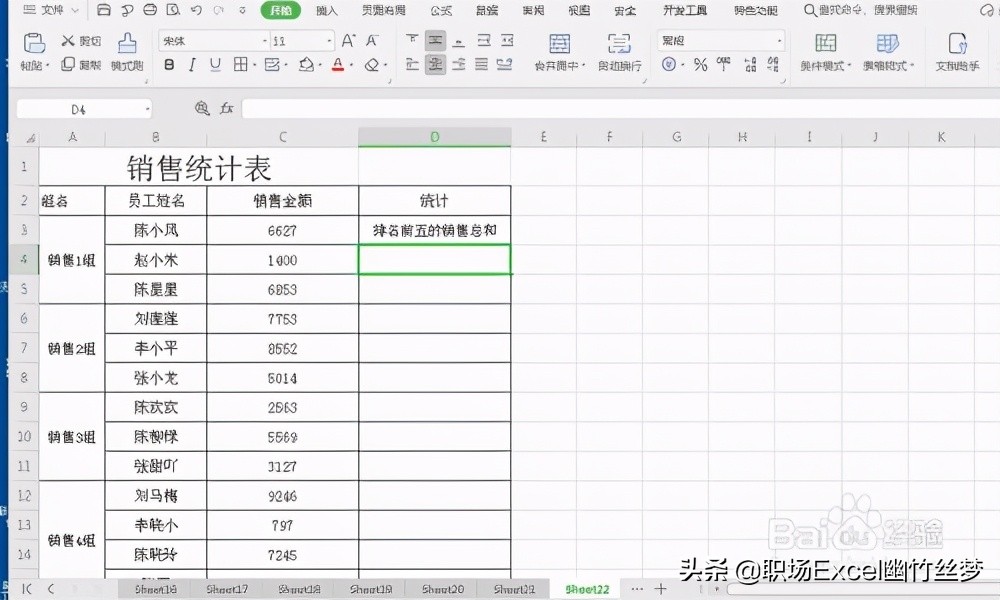
Task: Select the 开始 (Home) ribbon tab
Action: [x=281, y=10]
